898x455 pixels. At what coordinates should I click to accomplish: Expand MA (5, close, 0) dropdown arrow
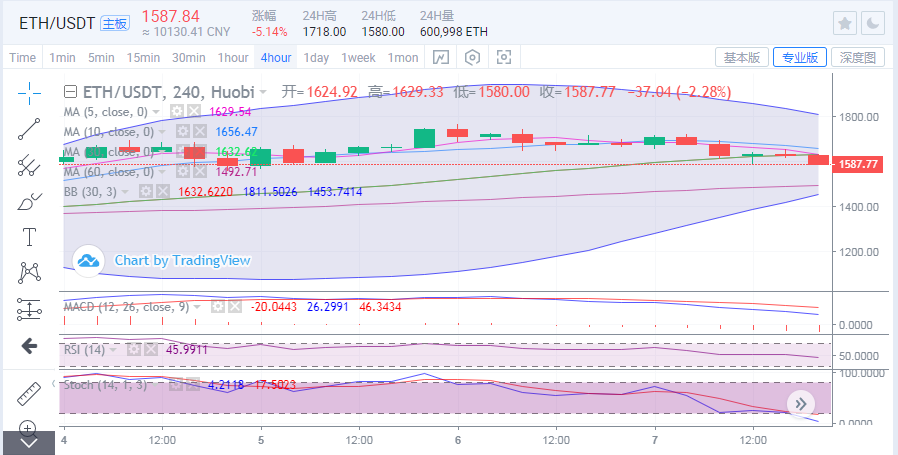156,112
